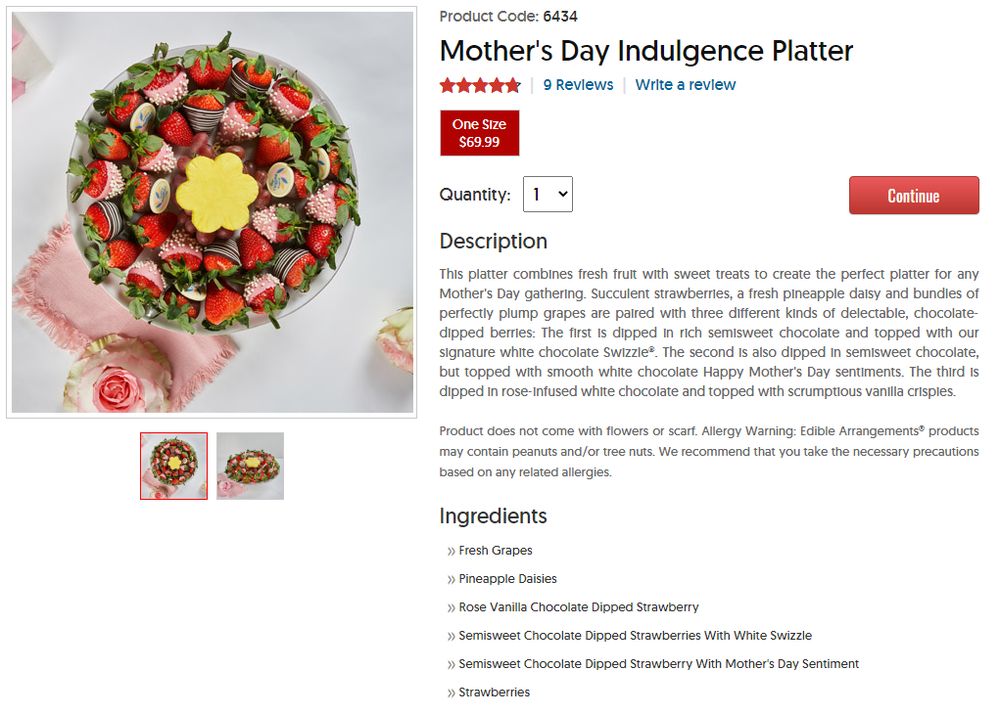Open the Quantity dropdown
Screen dimensions: 1000x715
coord(548,194)
